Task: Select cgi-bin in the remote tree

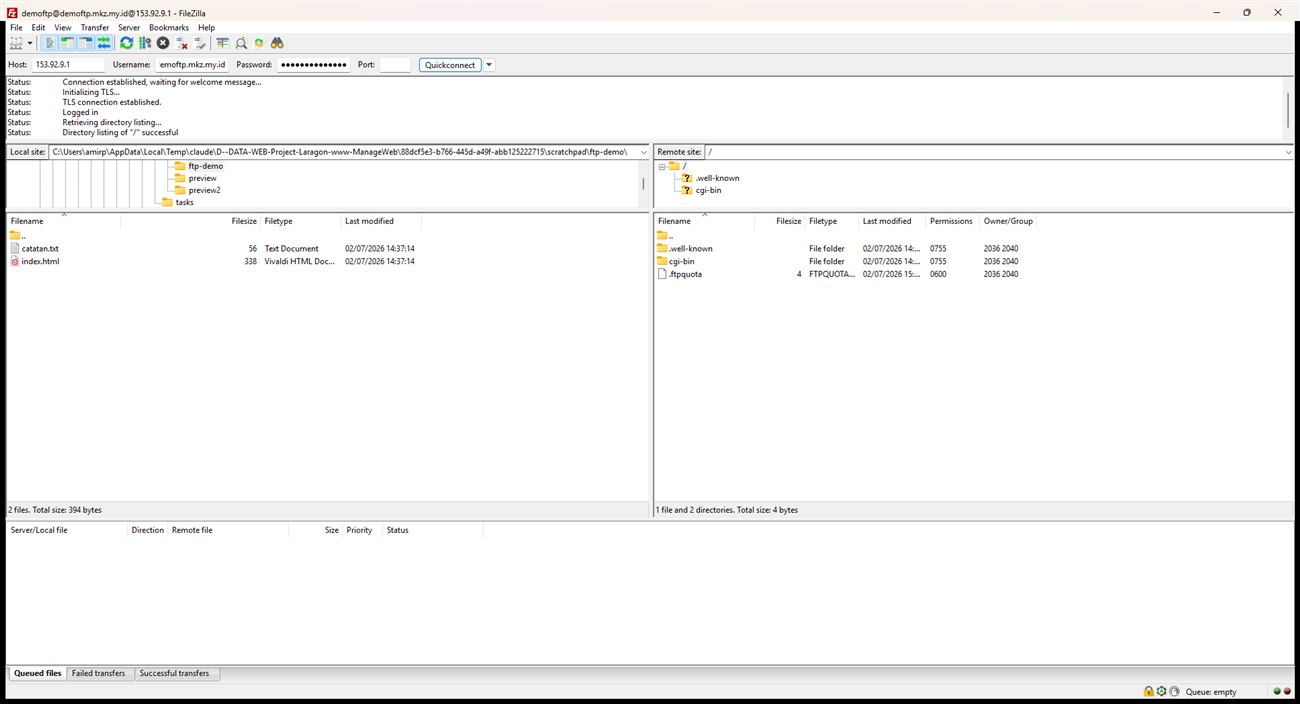Action: point(708,190)
